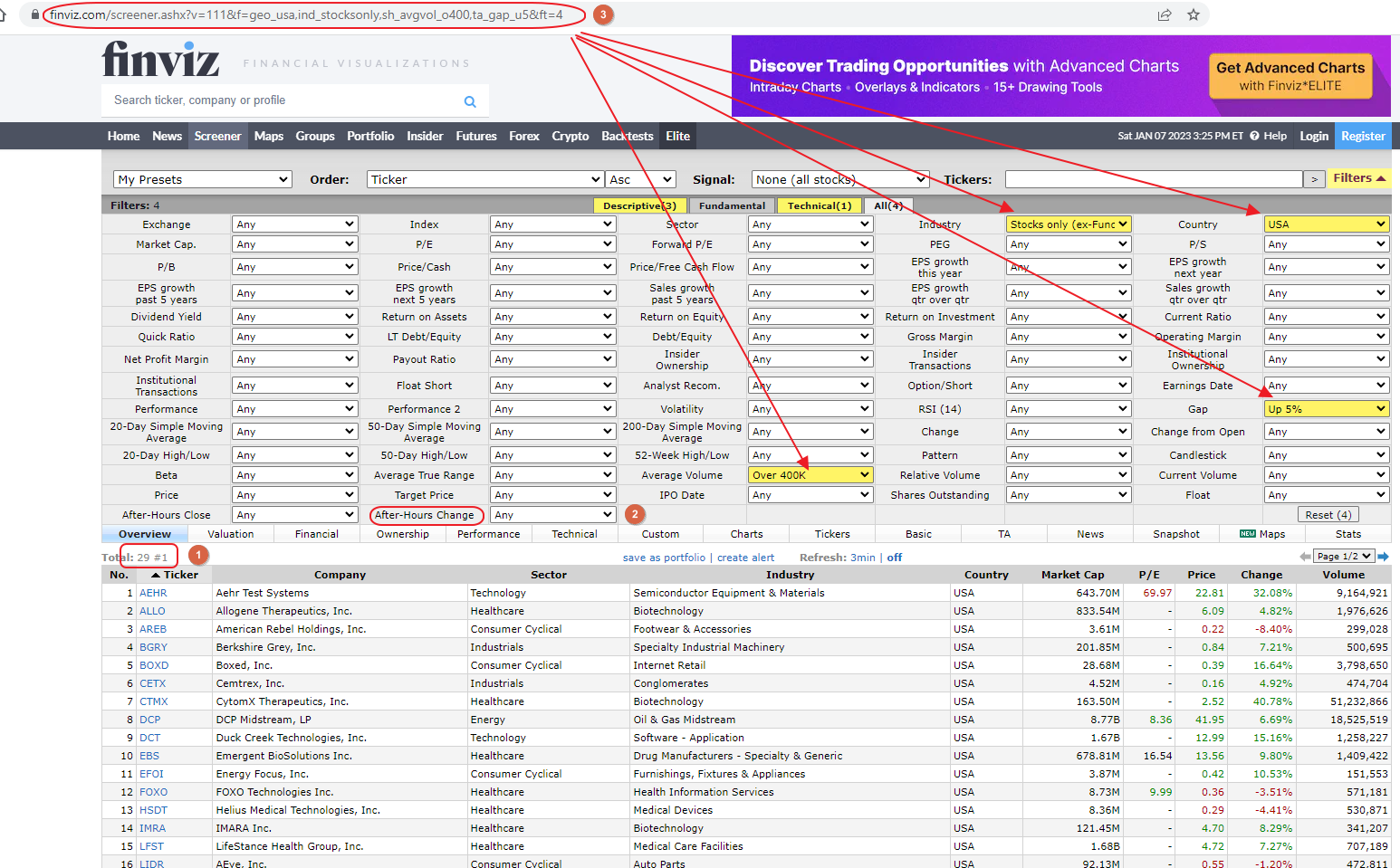This screenshot has height=868, width=1400.
Task: Open the Crypto navigation item
Action: coord(571,136)
